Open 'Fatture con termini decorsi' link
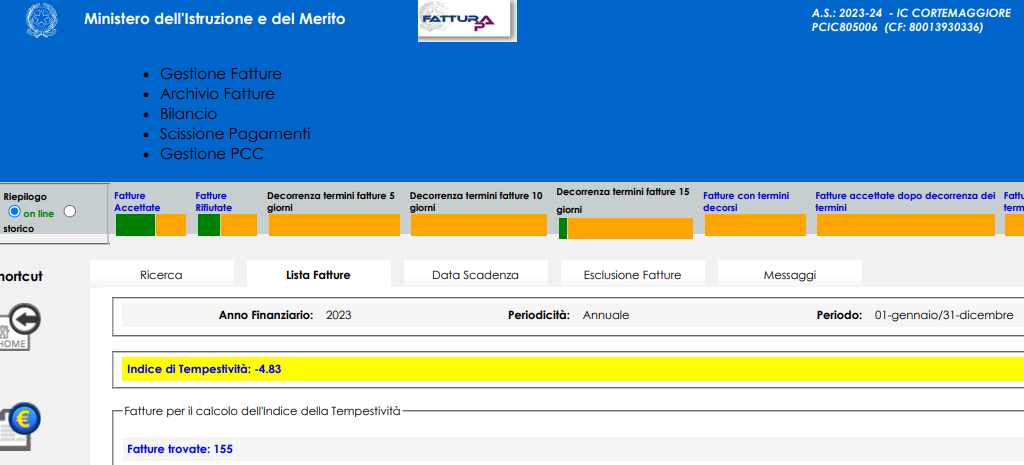Screen dimensions: 1024x465 746,201
